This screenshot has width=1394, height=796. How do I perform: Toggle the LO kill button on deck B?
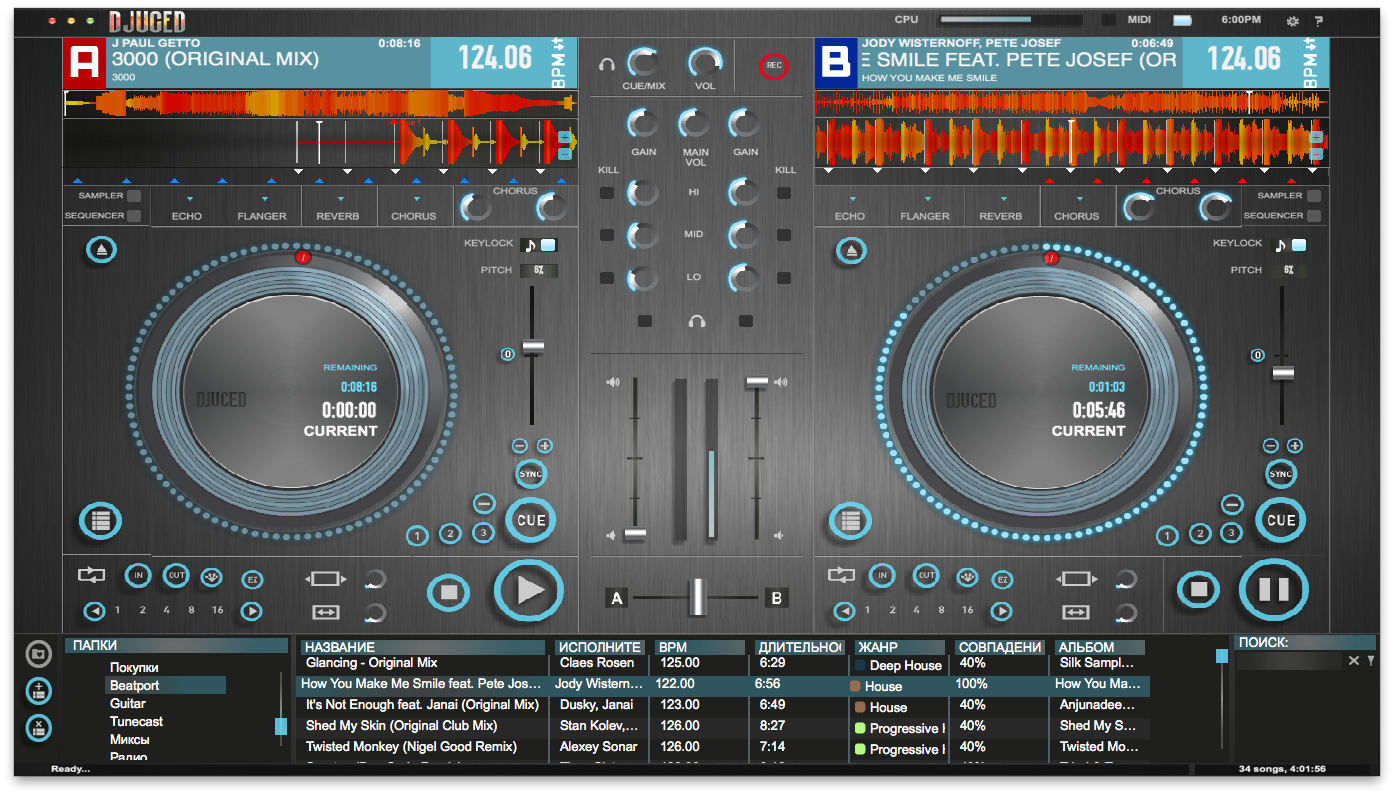[x=784, y=278]
